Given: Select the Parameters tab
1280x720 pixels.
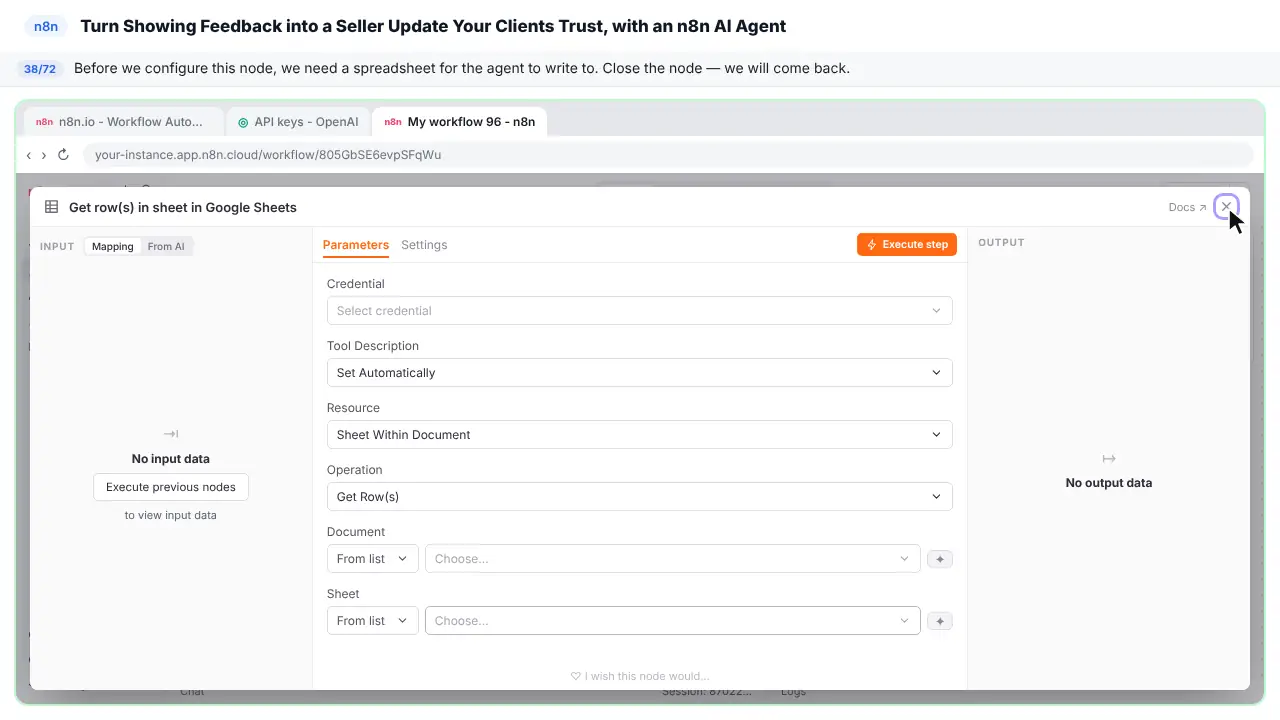Looking at the screenshot, I should (x=356, y=245).
